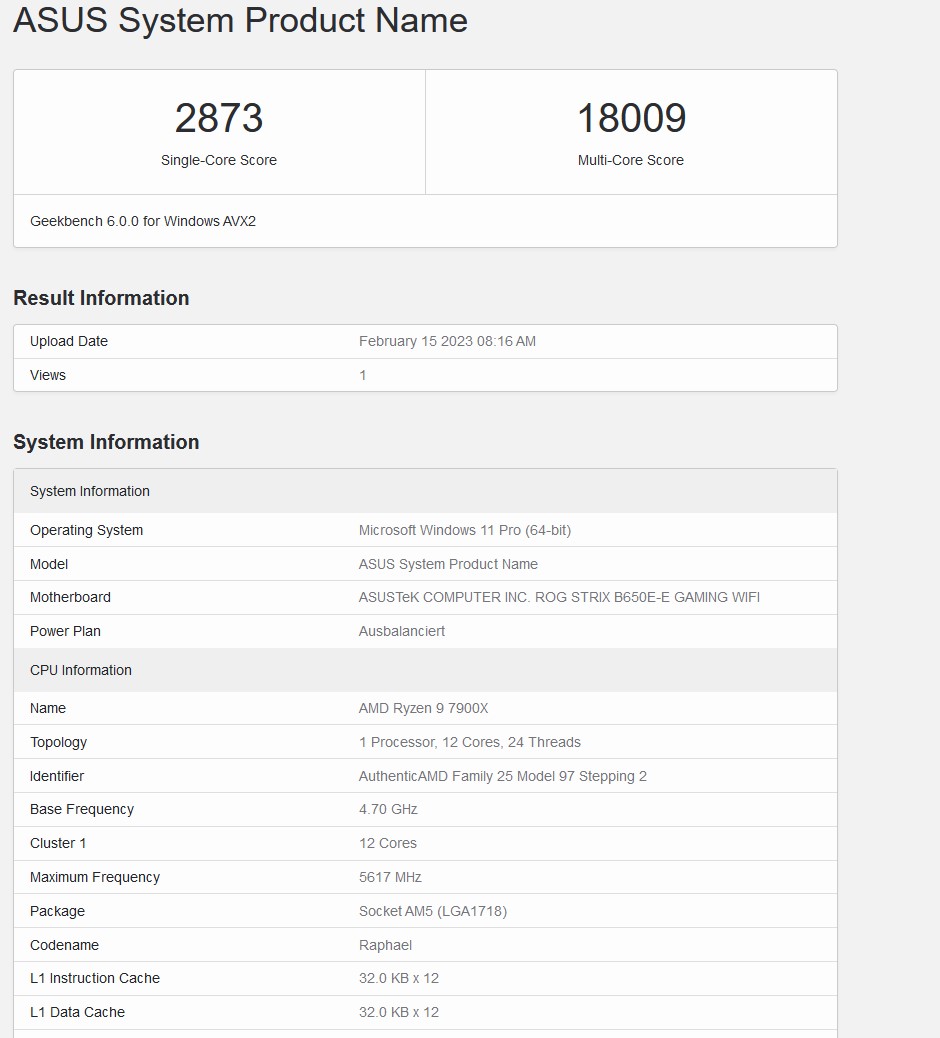Click the 'Single-Core Score' label
Screen dimensions: 940x1038
click(x=219, y=160)
